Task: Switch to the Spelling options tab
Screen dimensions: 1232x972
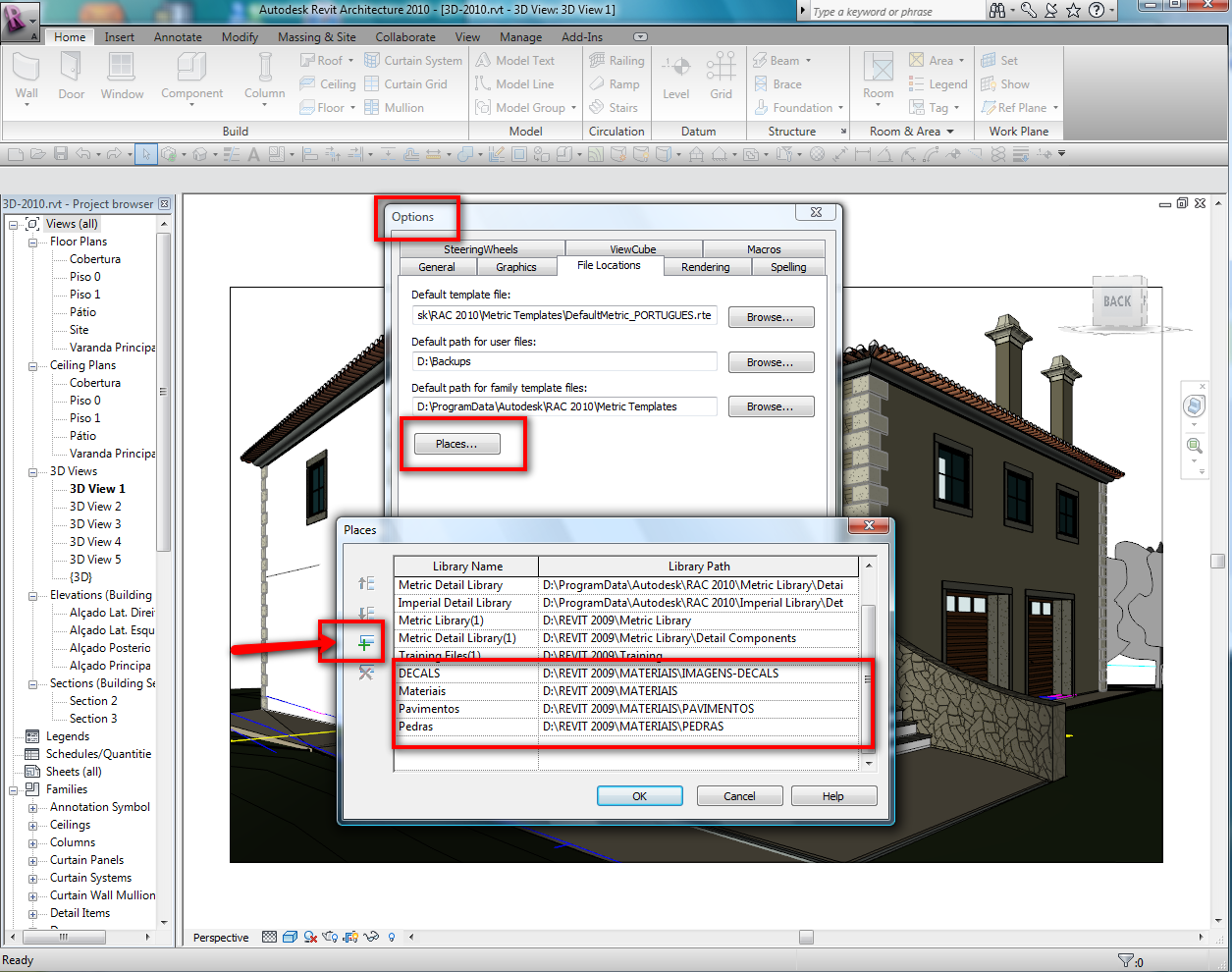Action: (788, 267)
